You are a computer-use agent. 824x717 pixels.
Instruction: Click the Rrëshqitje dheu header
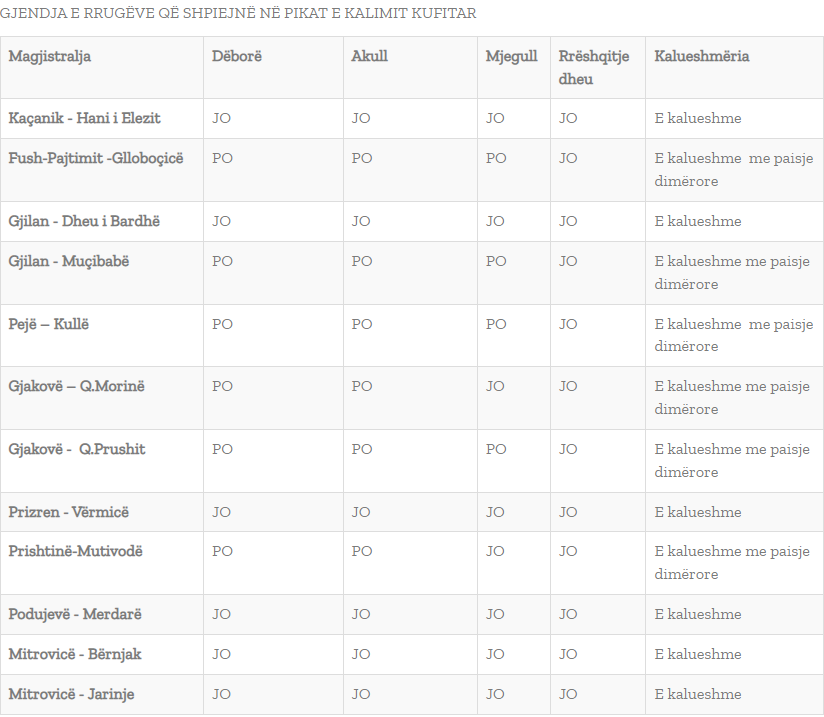pyautogui.click(x=594, y=67)
